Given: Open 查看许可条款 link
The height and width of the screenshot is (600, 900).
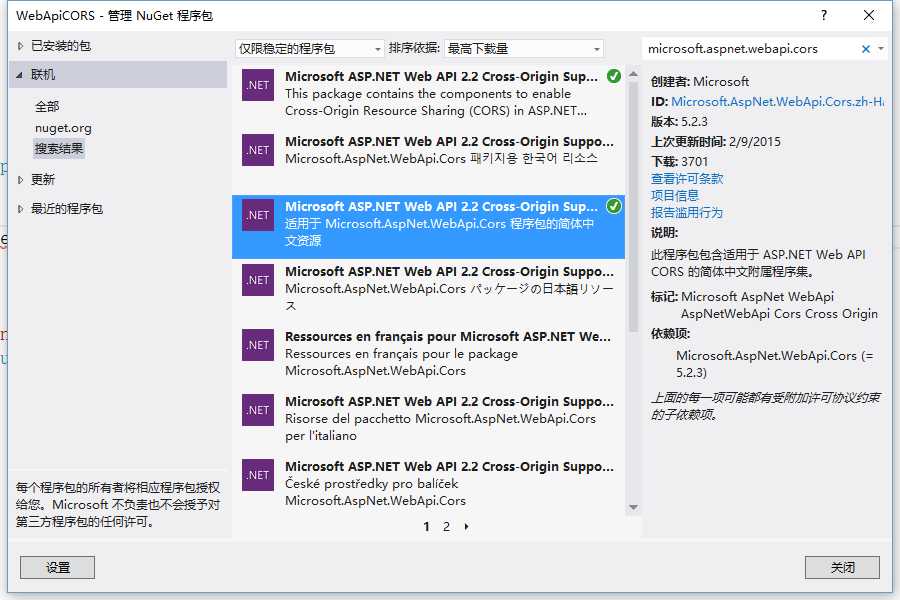Looking at the screenshot, I should tap(687, 179).
